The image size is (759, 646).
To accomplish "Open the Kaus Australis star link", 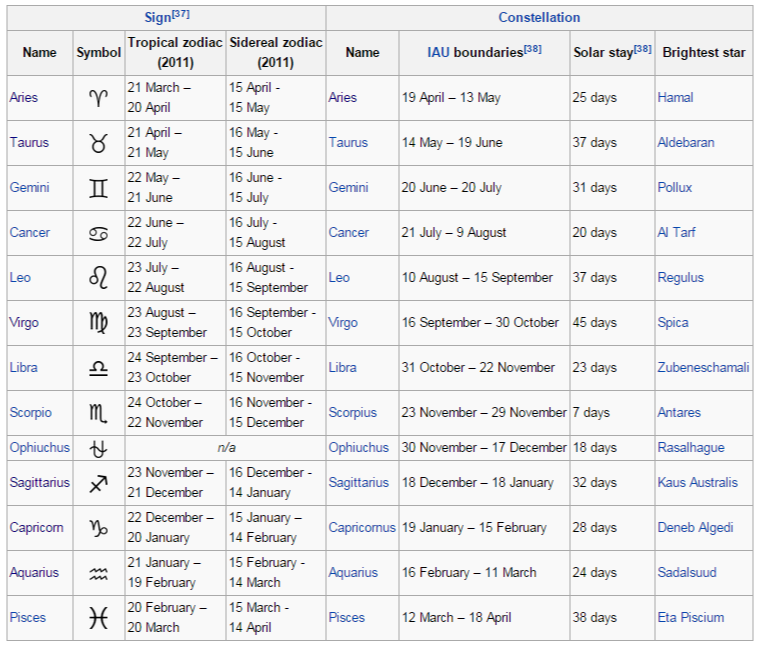I will 698,482.
